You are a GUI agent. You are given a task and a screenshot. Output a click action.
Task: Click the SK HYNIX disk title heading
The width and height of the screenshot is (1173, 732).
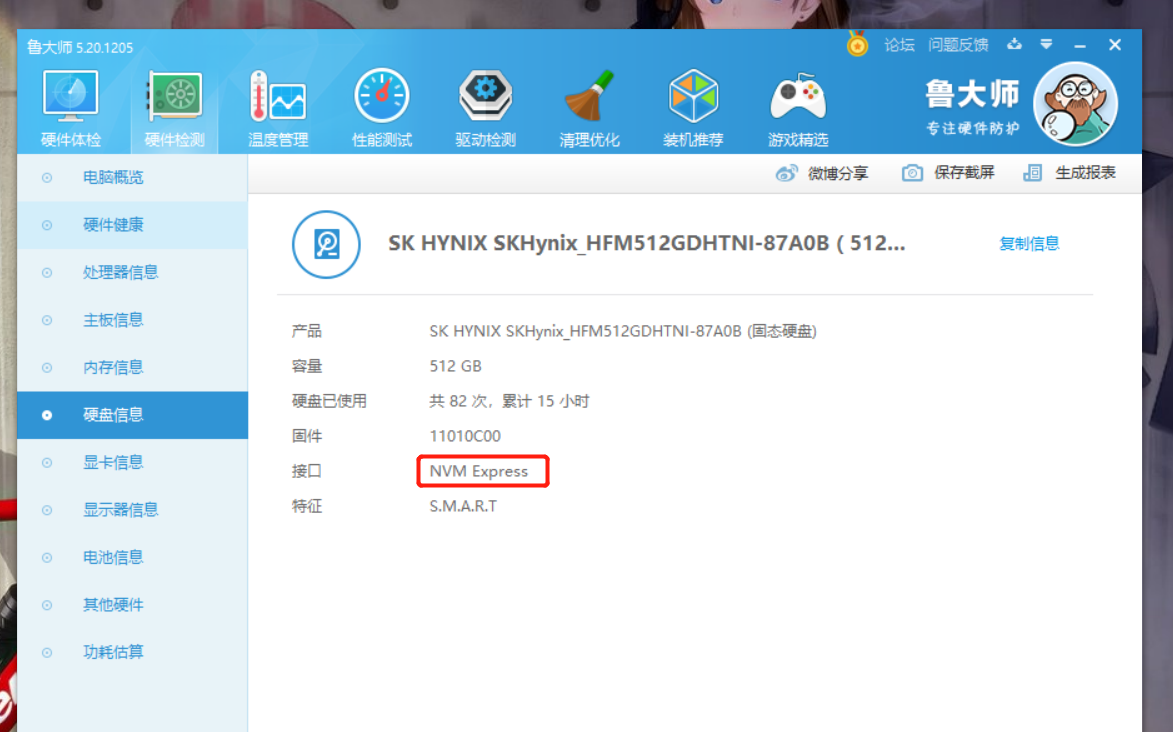[646, 243]
